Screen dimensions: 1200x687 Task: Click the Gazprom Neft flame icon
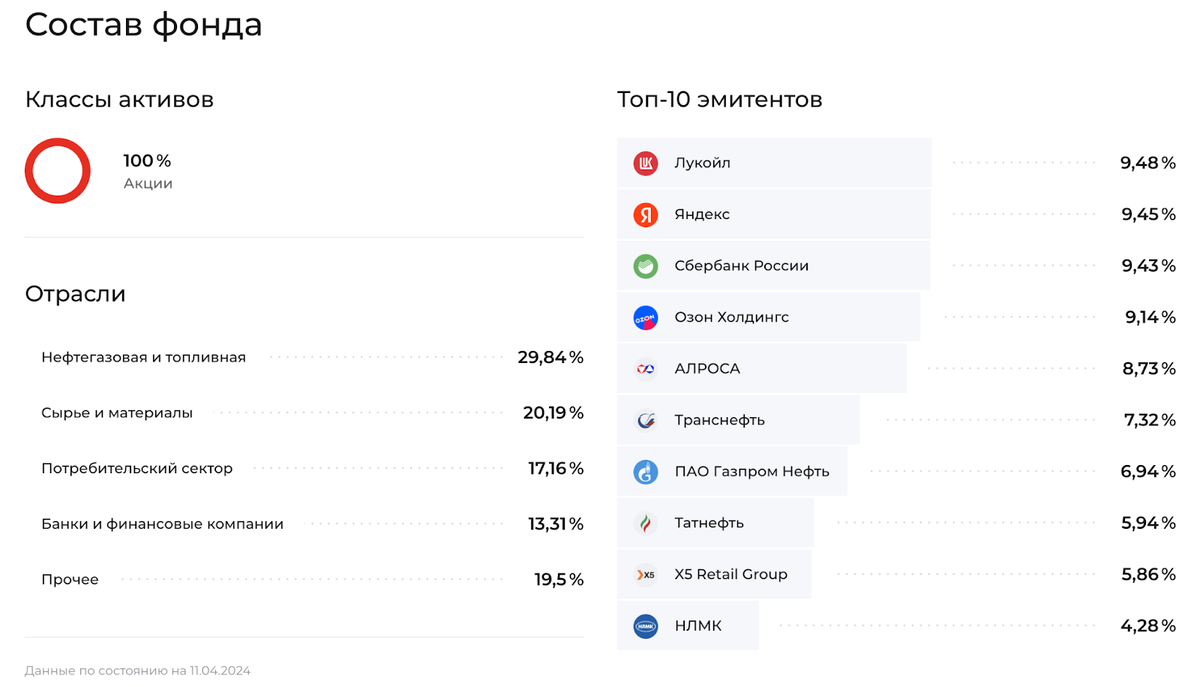(x=646, y=472)
